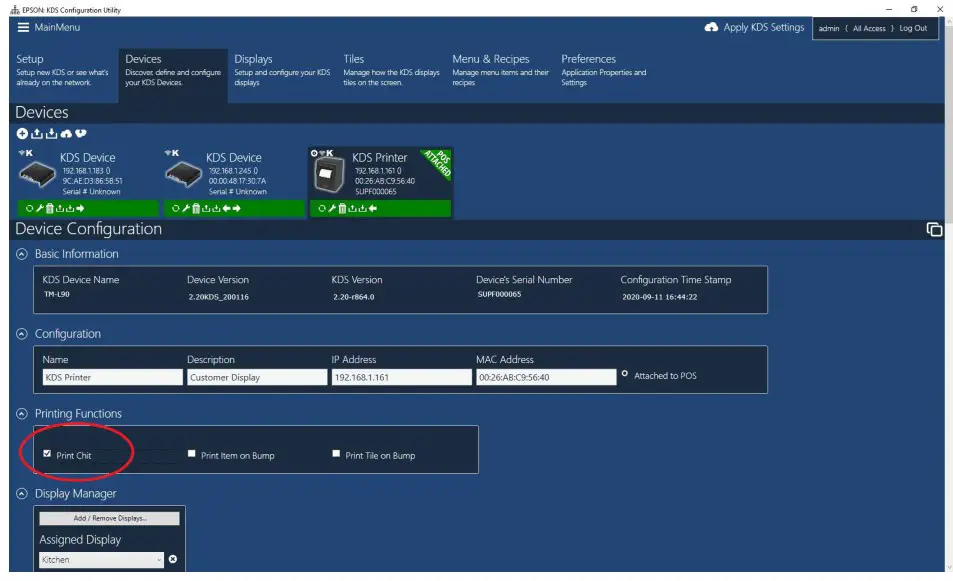Click upload icon on device 192.168.1.245 card

[x=206, y=208]
